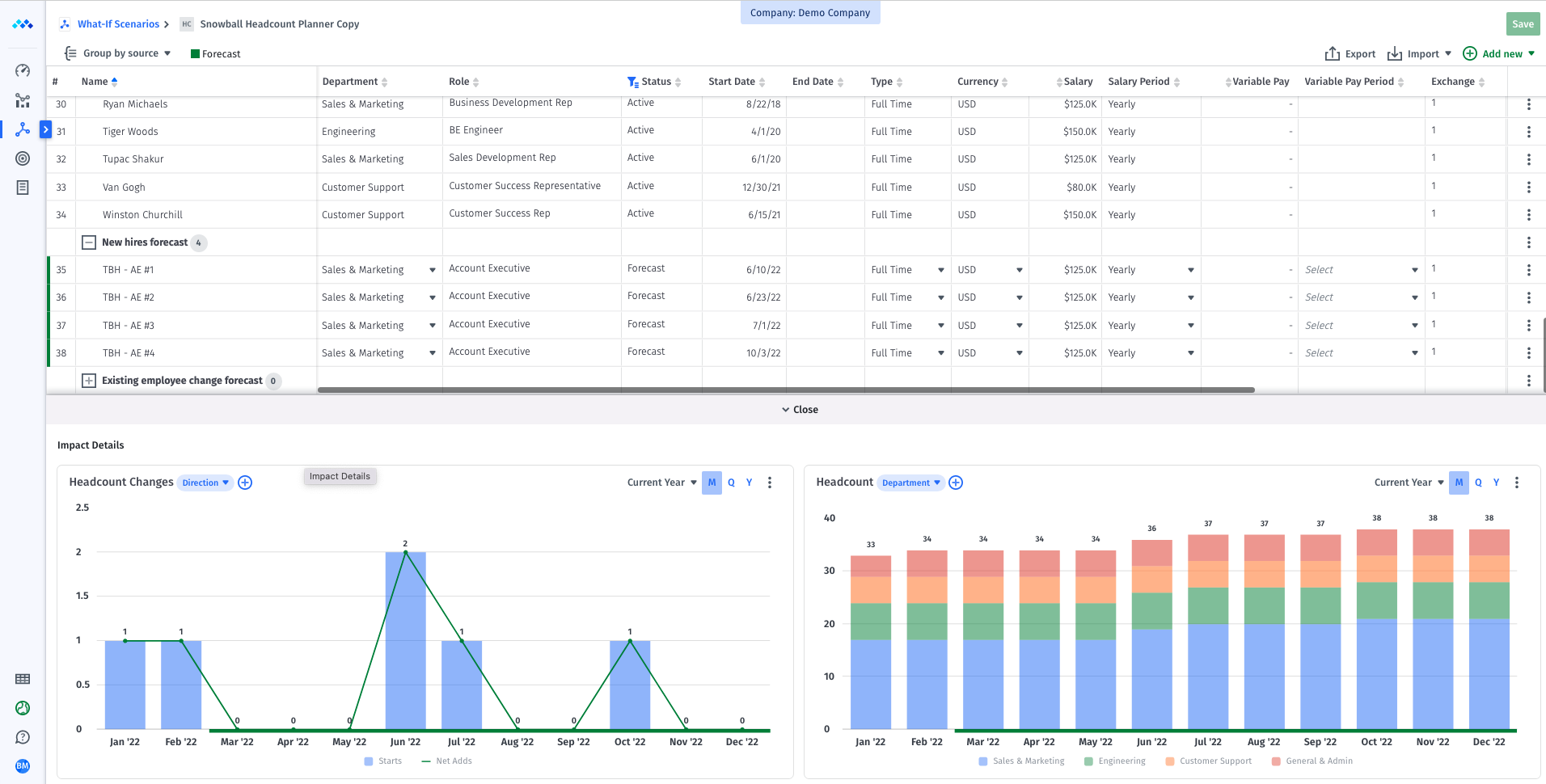This screenshot has width=1546, height=784.
Task: Toggle the Forecast legend indicator
Action: point(215,54)
